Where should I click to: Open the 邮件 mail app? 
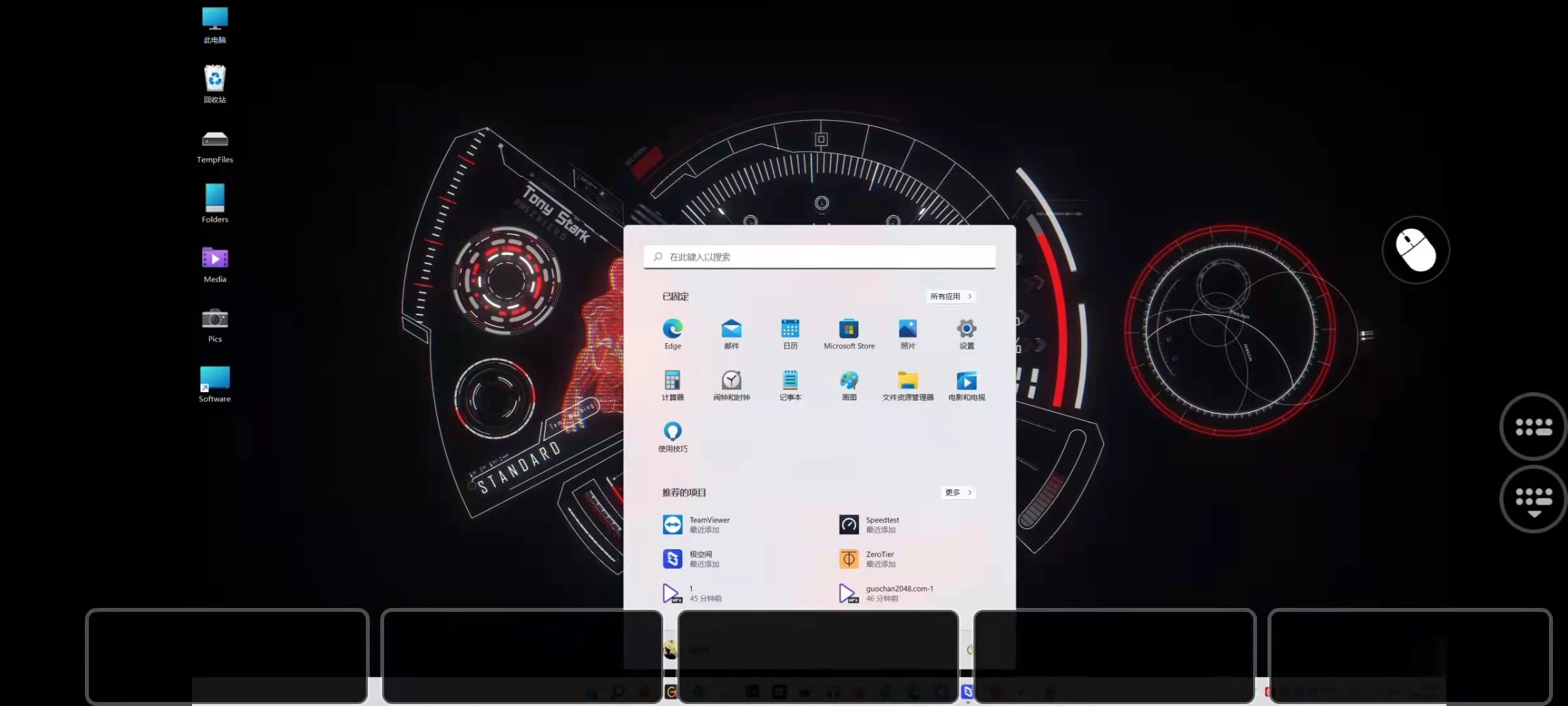pos(731,334)
